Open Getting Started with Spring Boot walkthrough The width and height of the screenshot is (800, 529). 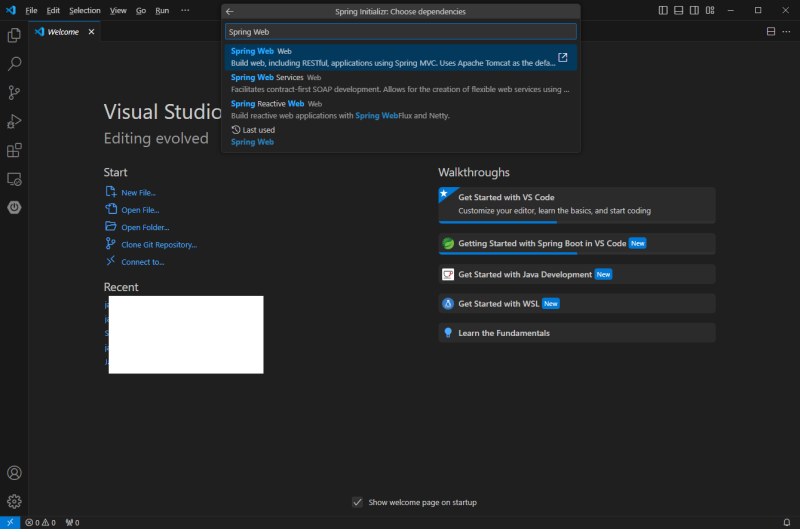point(577,244)
